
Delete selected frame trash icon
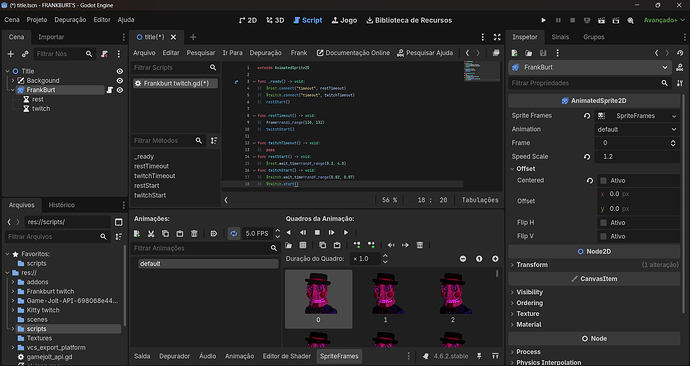pyautogui.click(x=420, y=245)
